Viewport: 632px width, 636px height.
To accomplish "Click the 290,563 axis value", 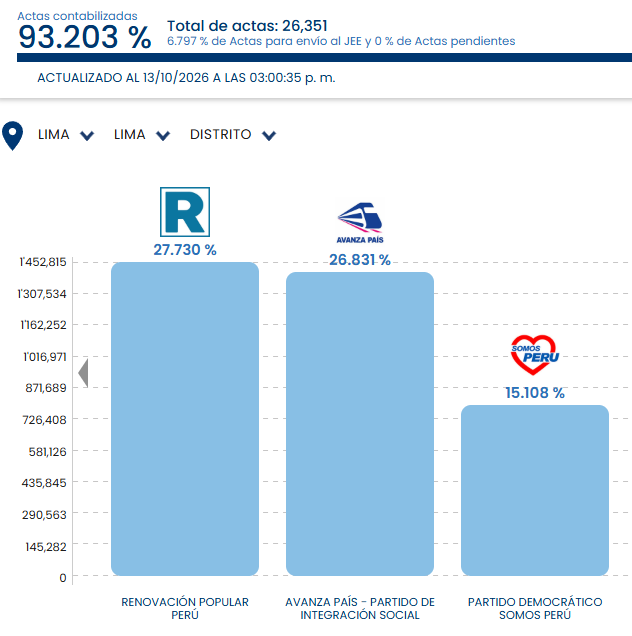I will (44, 514).
